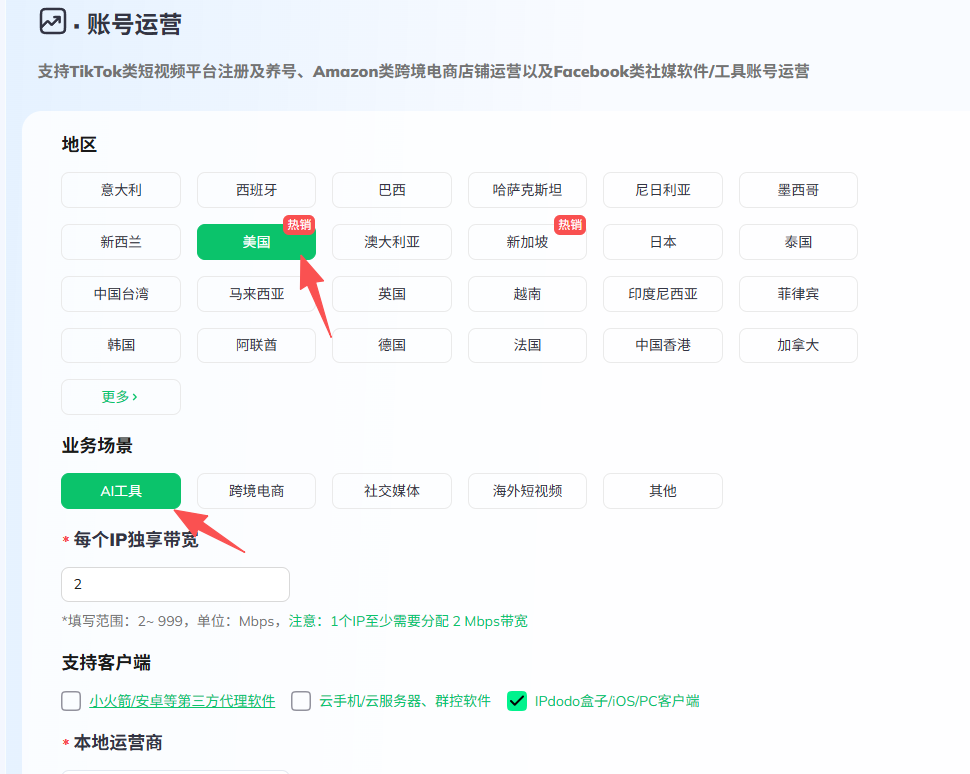This screenshot has height=774, width=970.
Task: Uncheck the IPdodo盒子/iOS/PC客户端 checkbox
Action: point(517,701)
